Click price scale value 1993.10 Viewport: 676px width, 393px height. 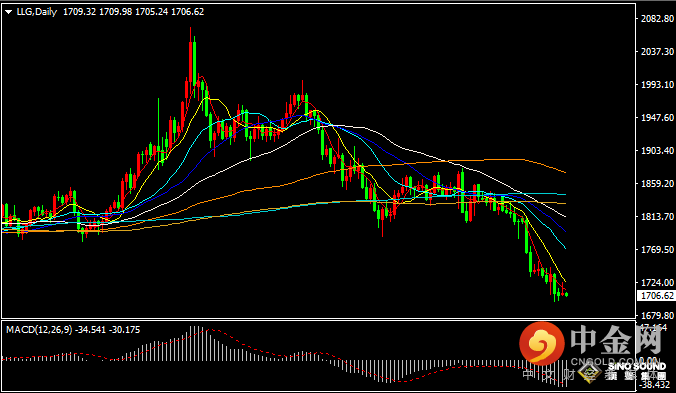point(657,85)
